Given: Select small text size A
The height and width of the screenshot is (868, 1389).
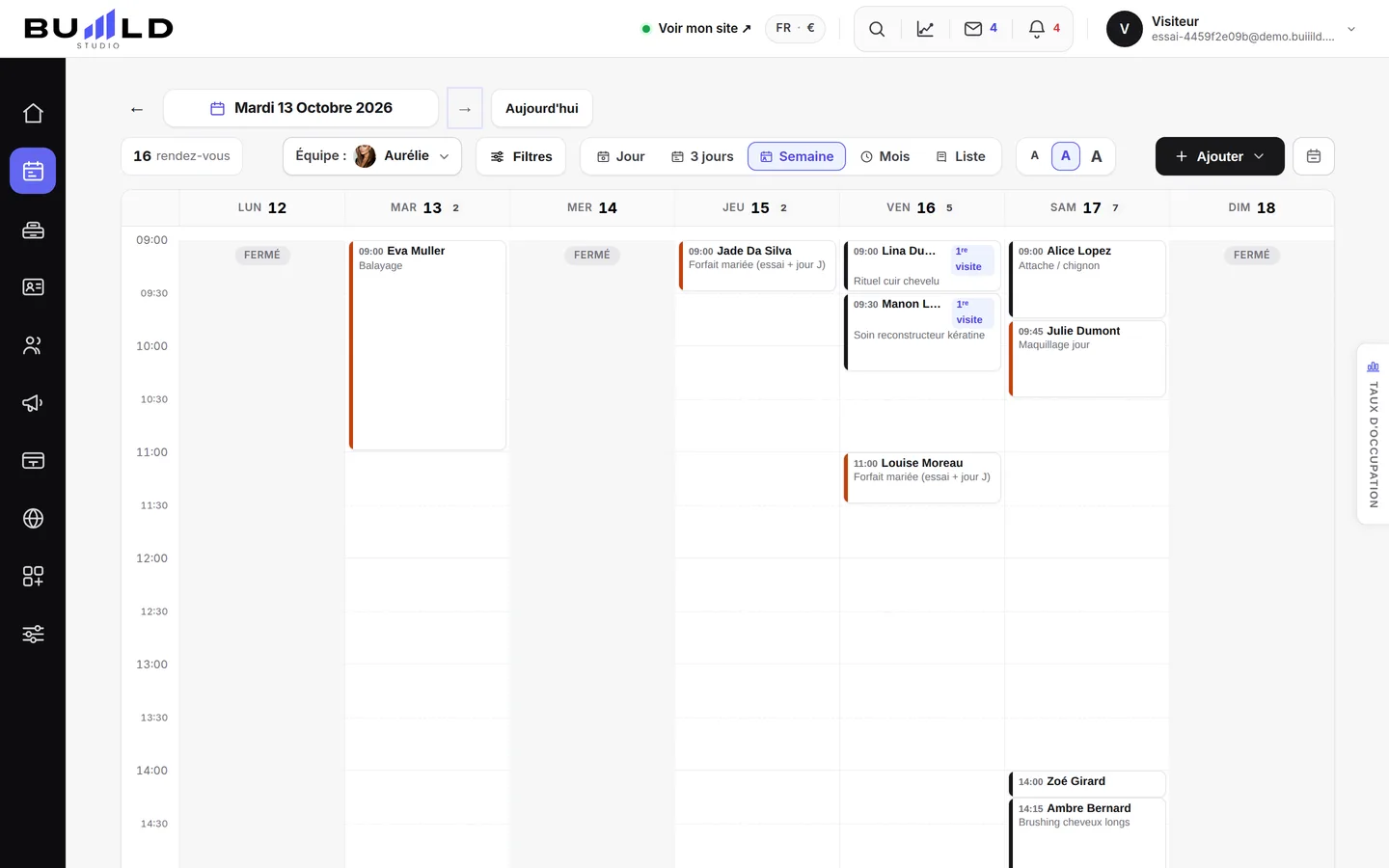Looking at the screenshot, I should (x=1035, y=156).
